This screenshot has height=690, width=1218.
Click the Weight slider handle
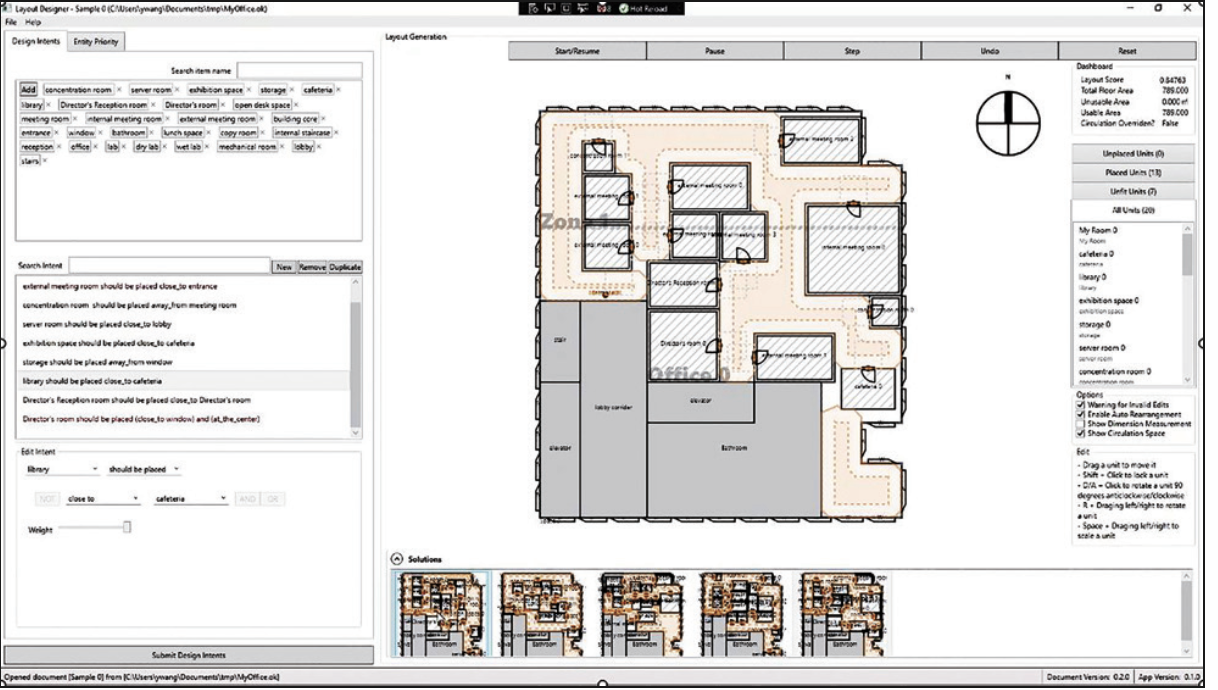coord(127,527)
